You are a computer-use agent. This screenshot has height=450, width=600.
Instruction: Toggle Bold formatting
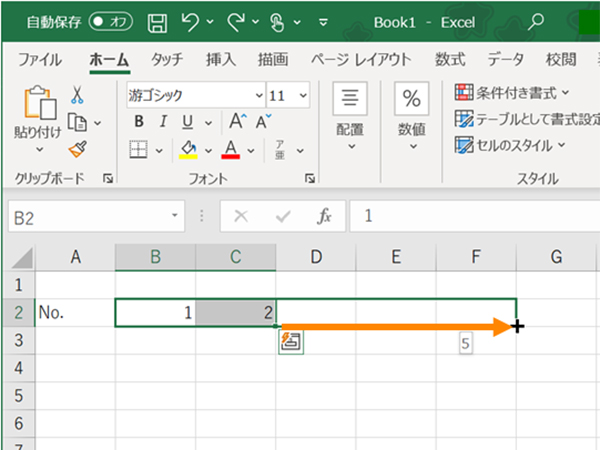tap(140, 122)
